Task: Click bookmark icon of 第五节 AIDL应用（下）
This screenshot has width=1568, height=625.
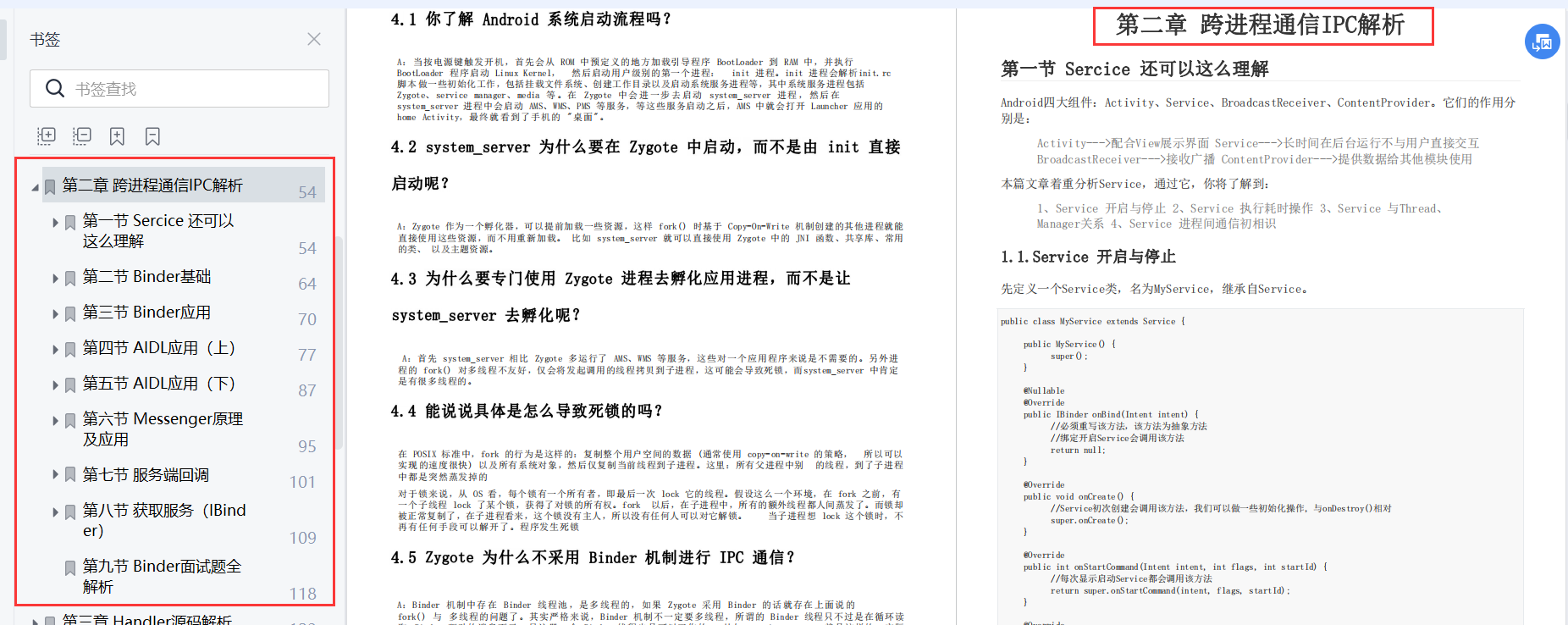Action: click(x=70, y=385)
